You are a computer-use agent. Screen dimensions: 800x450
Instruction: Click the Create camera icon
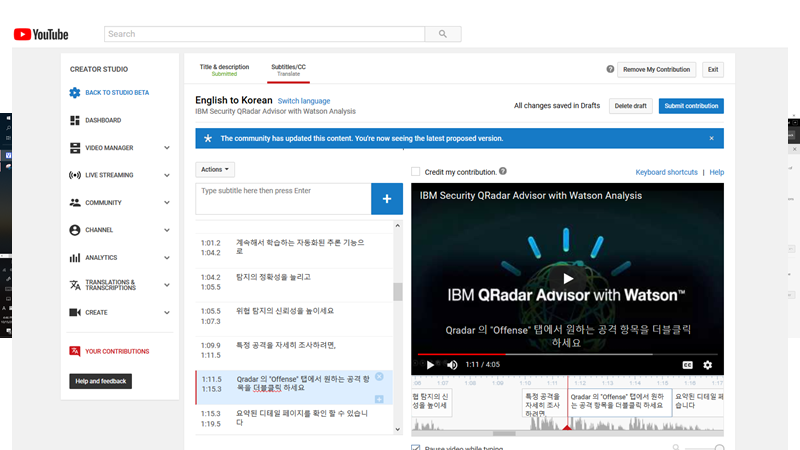click(75, 312)
